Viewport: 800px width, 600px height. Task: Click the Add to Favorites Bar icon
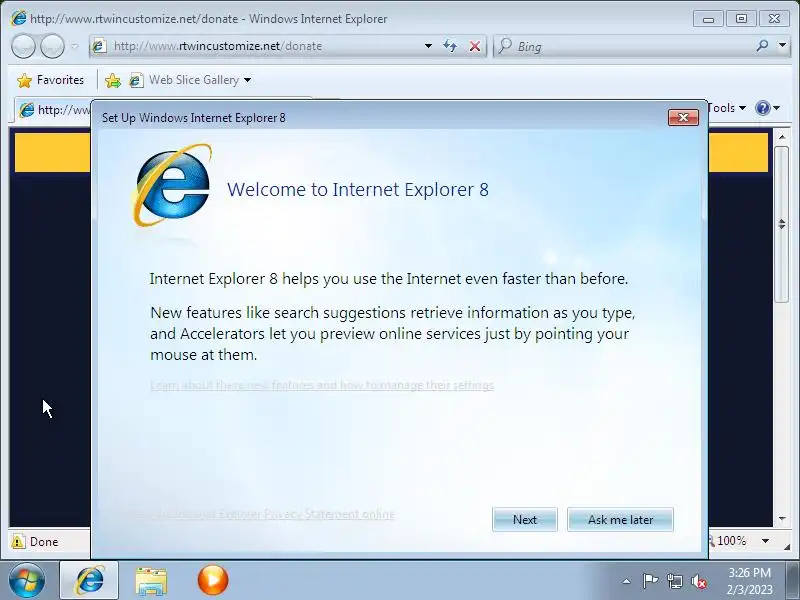112,80
